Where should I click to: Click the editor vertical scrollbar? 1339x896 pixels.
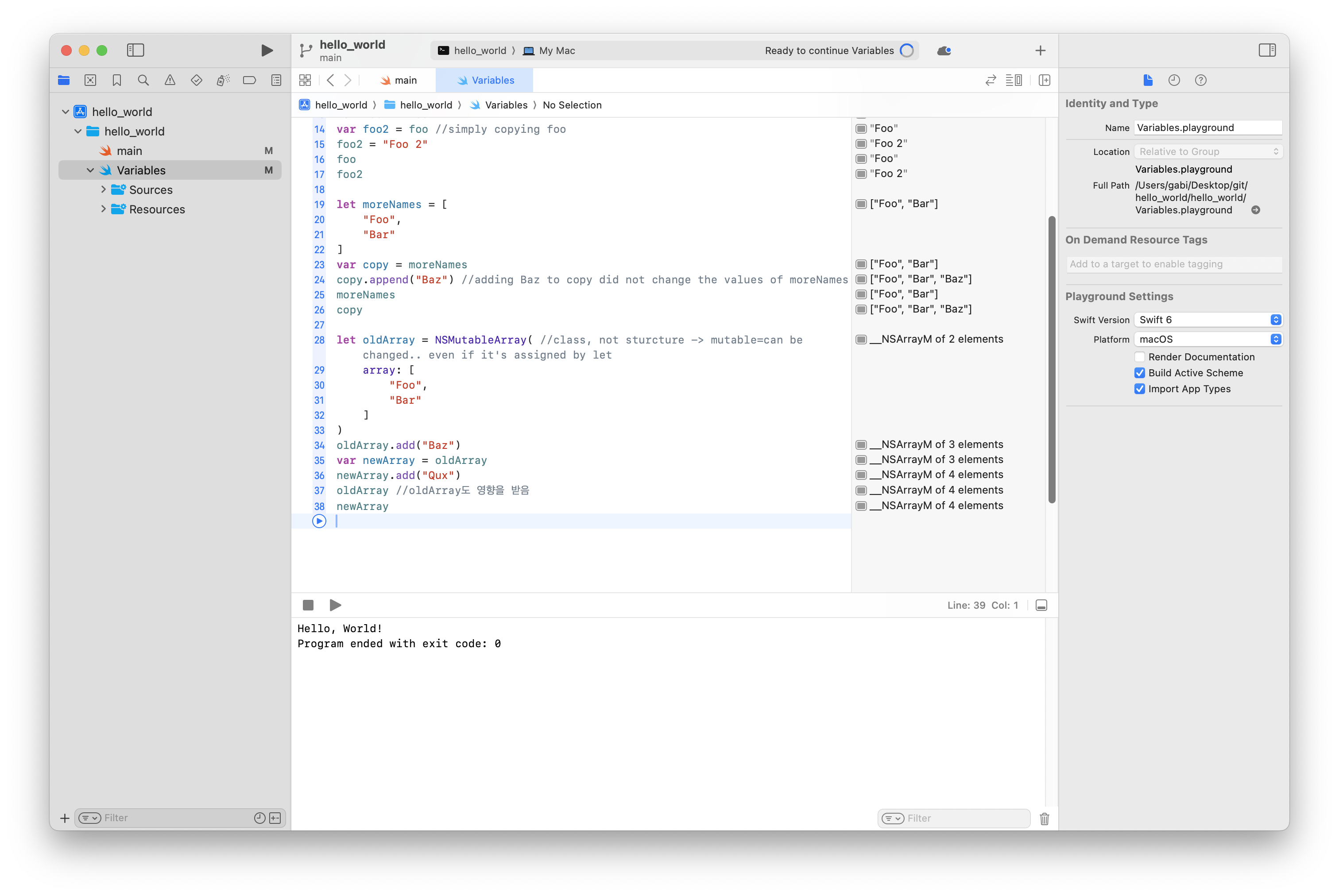coord(1052,360)
